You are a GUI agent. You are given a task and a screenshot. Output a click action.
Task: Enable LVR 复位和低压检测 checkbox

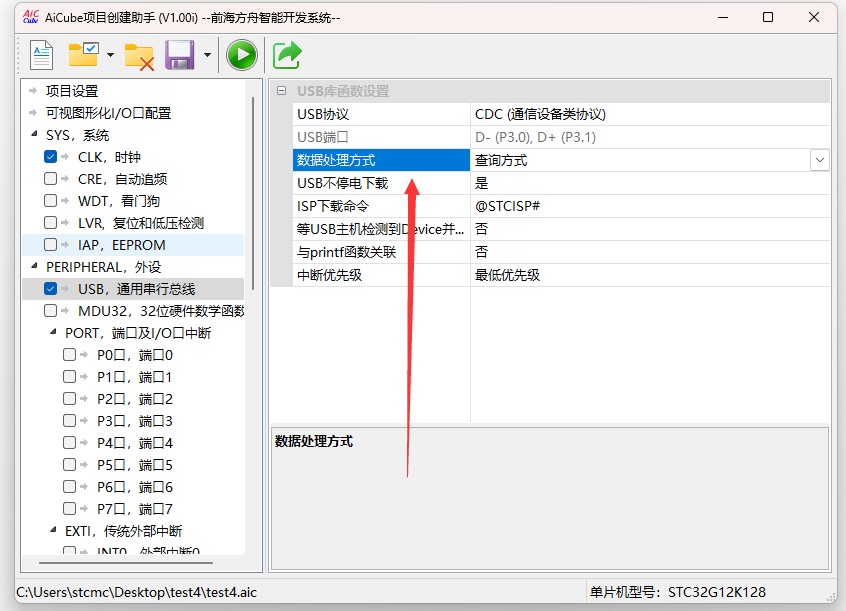(50, 223)
